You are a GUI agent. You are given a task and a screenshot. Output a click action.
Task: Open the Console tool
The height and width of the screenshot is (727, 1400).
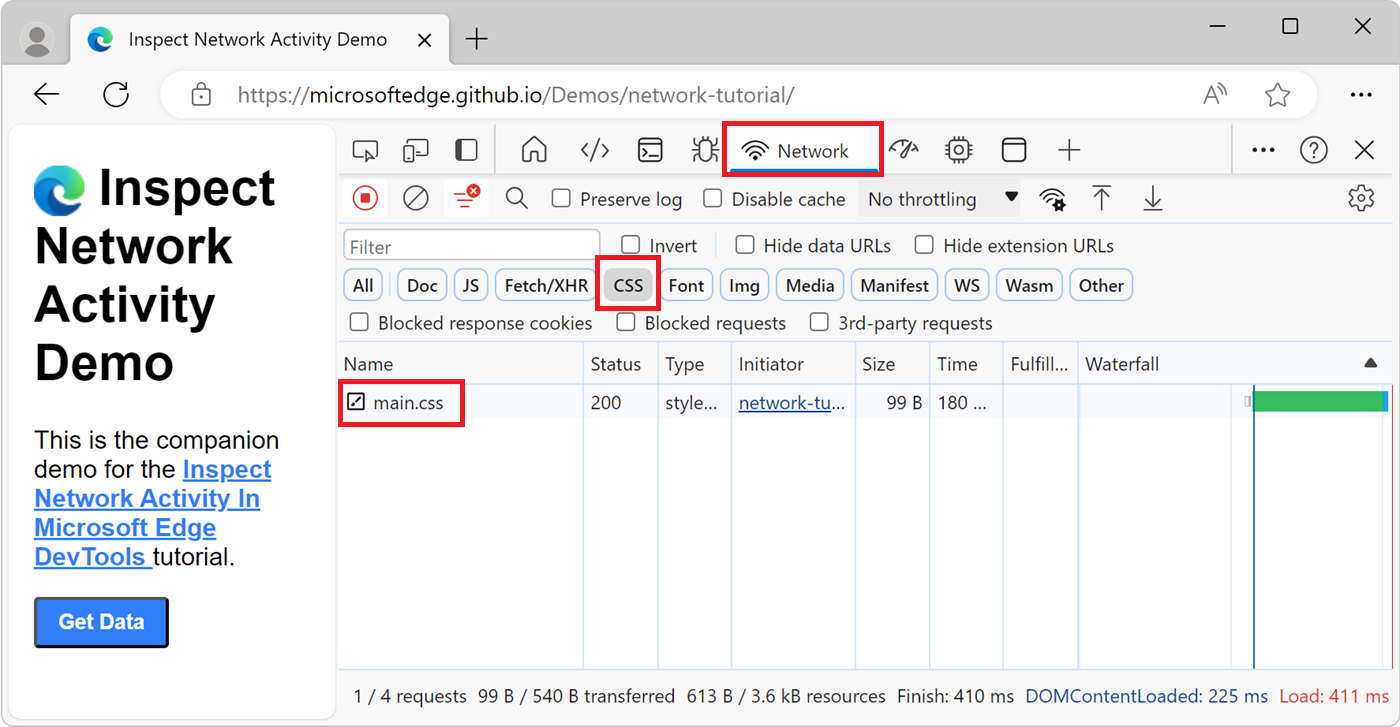650,148
